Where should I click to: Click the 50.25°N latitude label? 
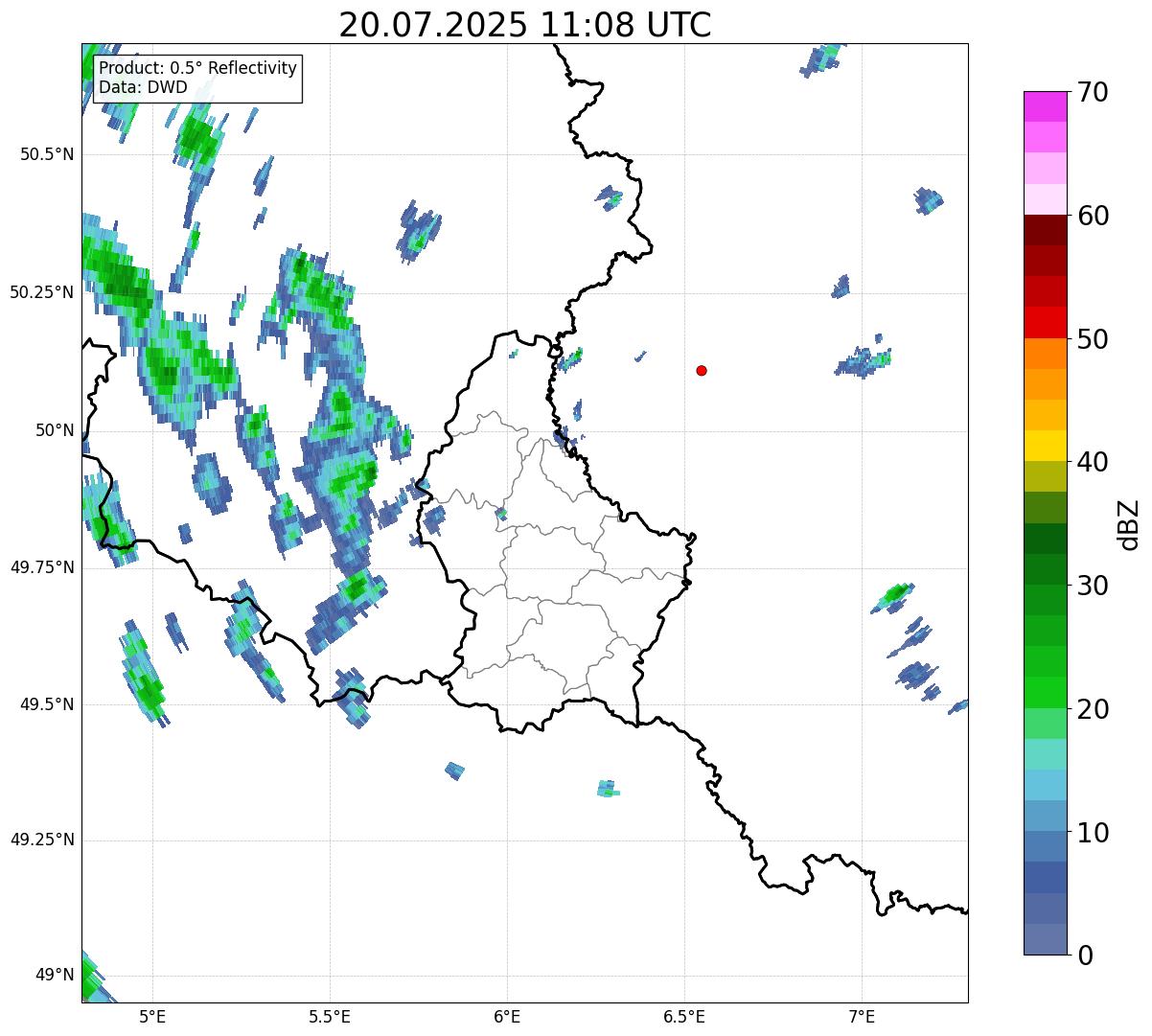[41, 292]
